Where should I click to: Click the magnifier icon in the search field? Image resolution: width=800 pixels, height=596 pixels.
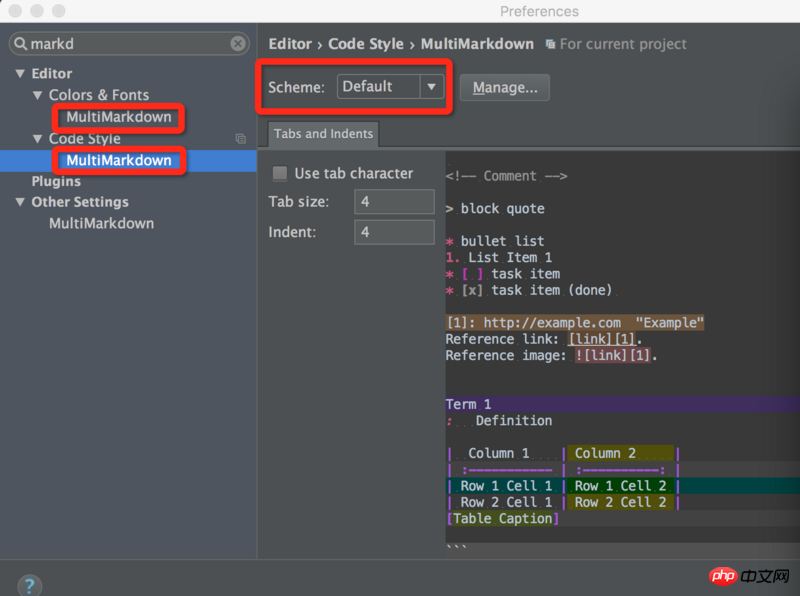tap(21, 44)
